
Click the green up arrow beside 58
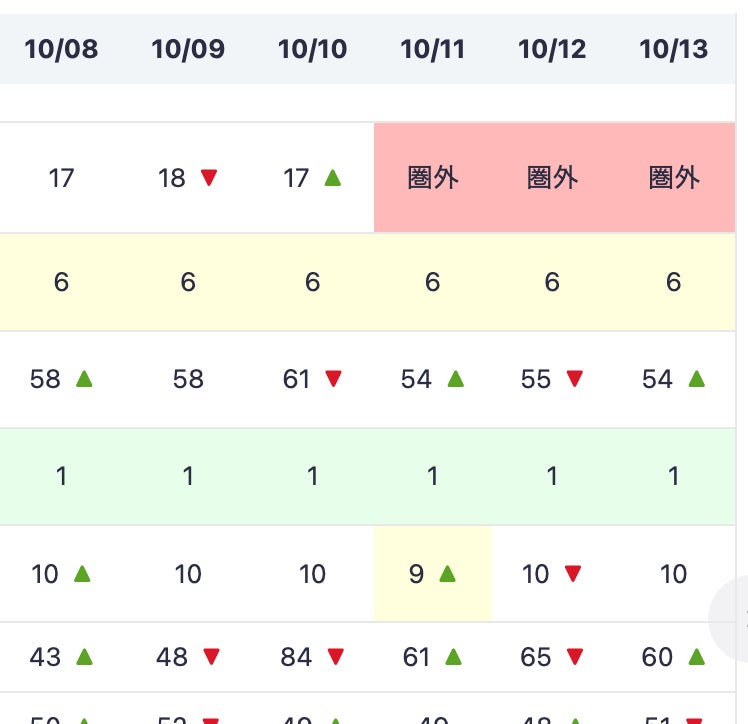84,379
